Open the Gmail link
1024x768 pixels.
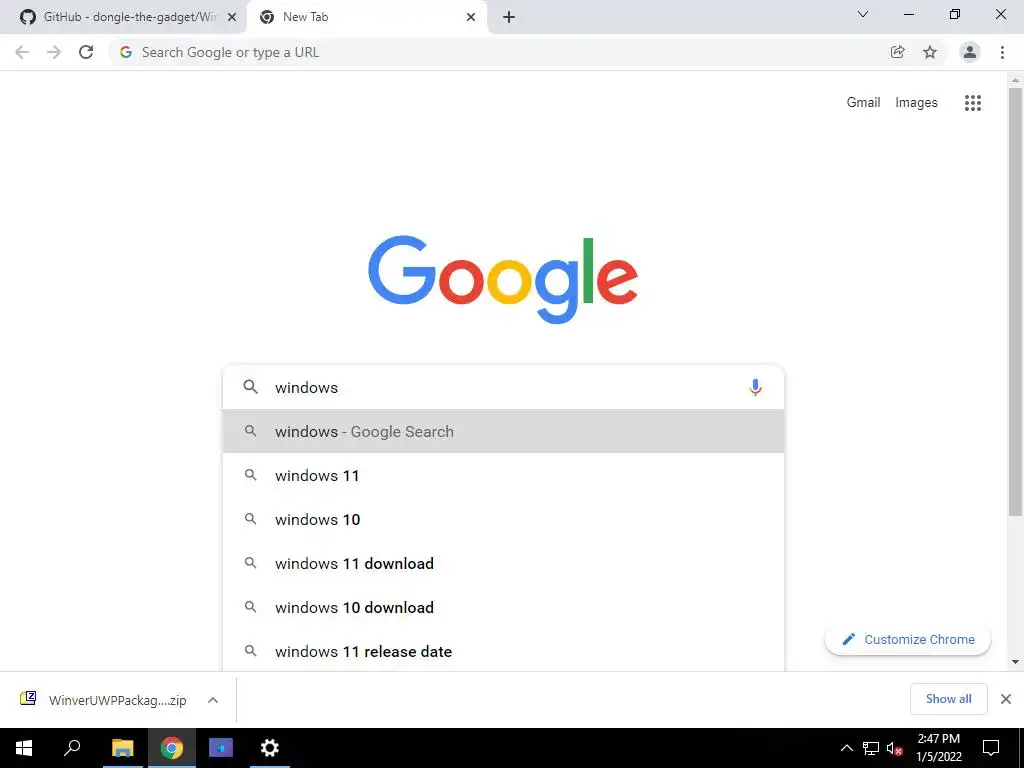pos(863,103)
